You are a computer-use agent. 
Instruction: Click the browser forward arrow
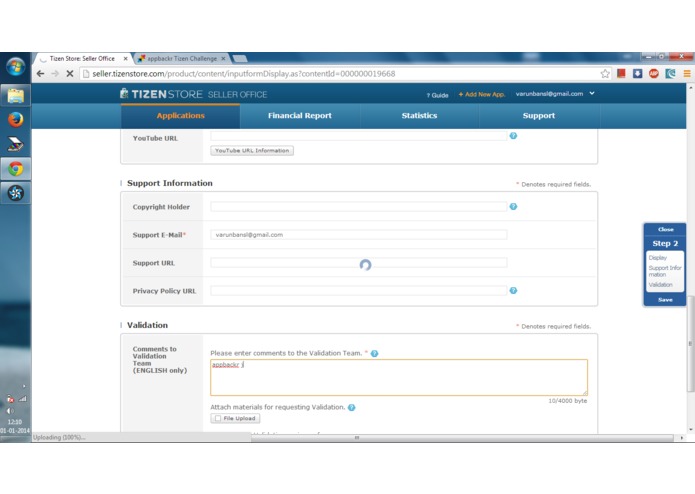point(55,74)
